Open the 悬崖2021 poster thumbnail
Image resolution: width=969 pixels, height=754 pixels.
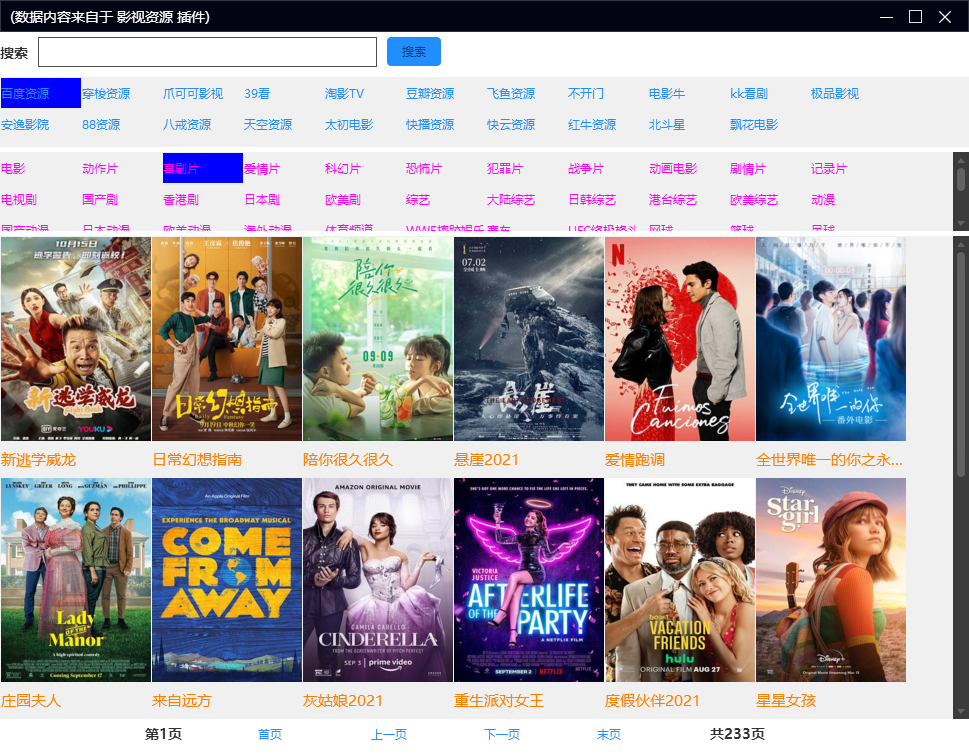coord(529,339)
